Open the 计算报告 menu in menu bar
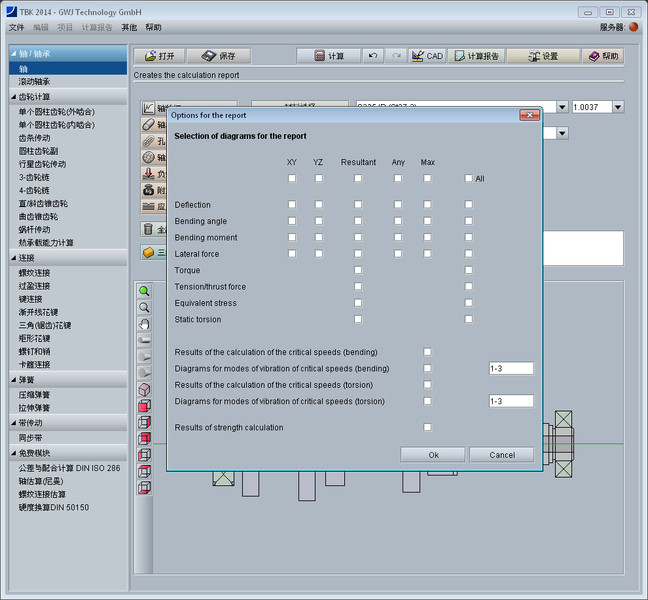This screenshot has height=600, width=648. 97,28
